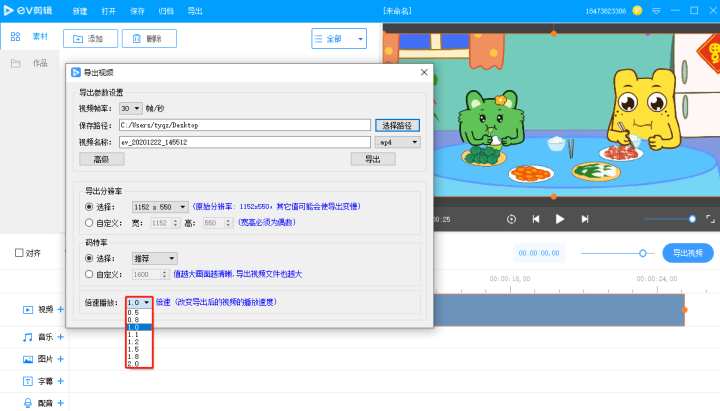
Task: Click the 图片 track icon
Action: coord(28,359)
